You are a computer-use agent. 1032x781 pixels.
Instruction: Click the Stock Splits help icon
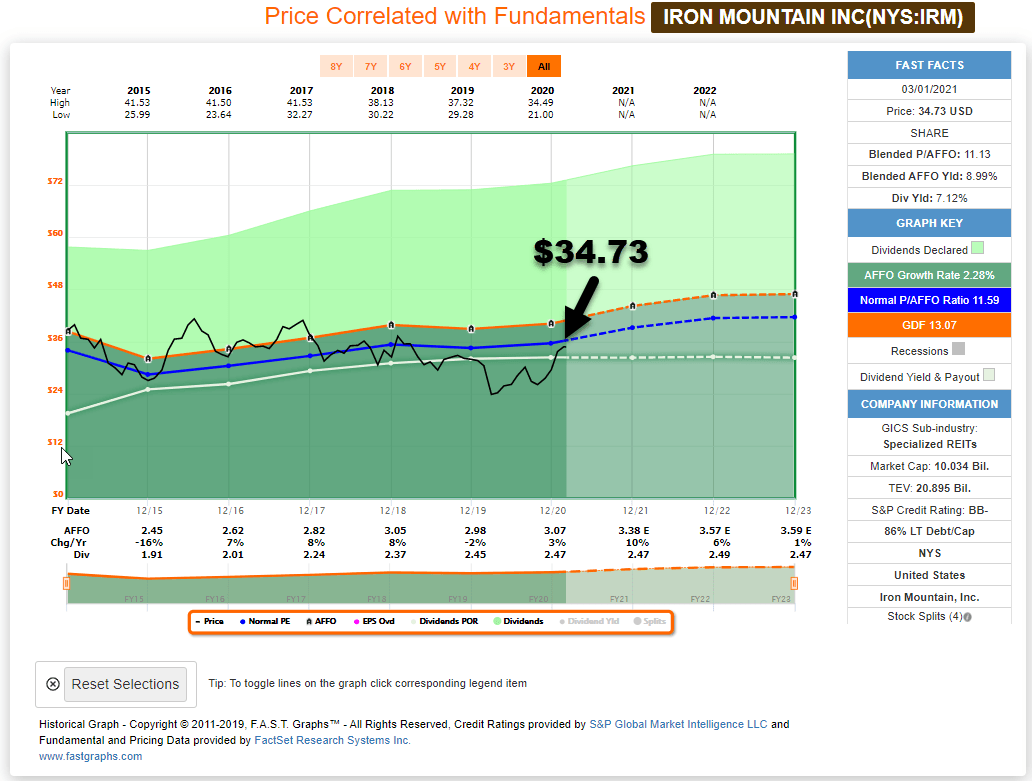[x=968, y=617]
